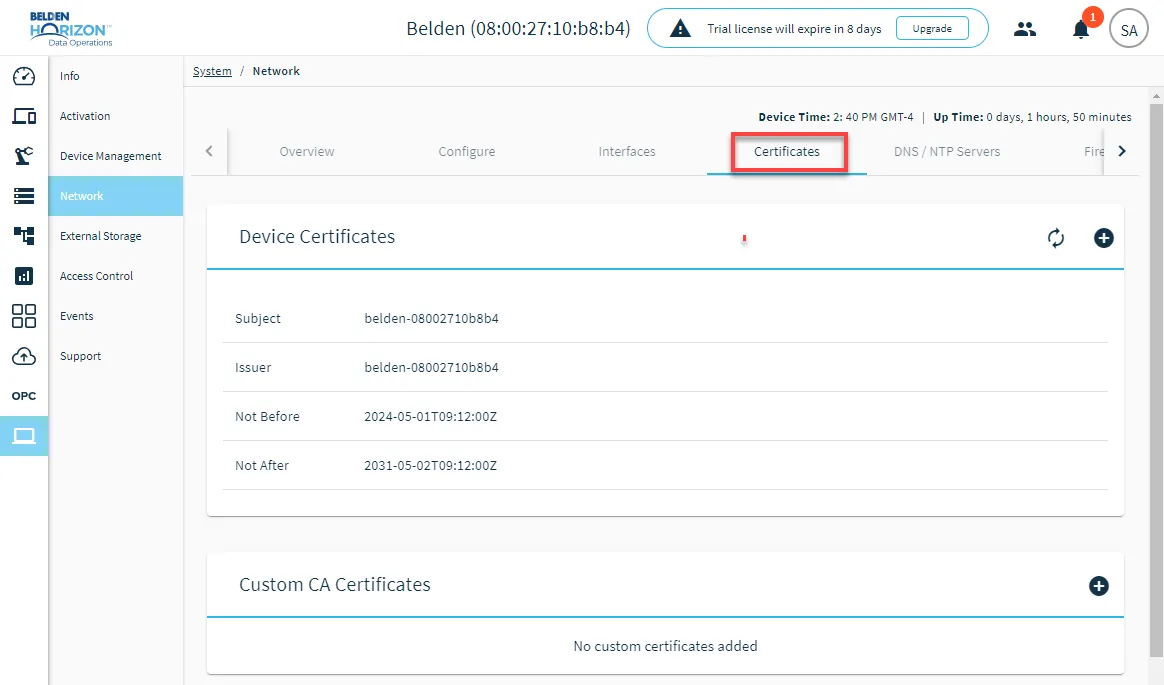Open the dashboard gauge icon in sidebar
Image resolution: width=1164 pixels, height=685 pixels.
click(24, 76)
